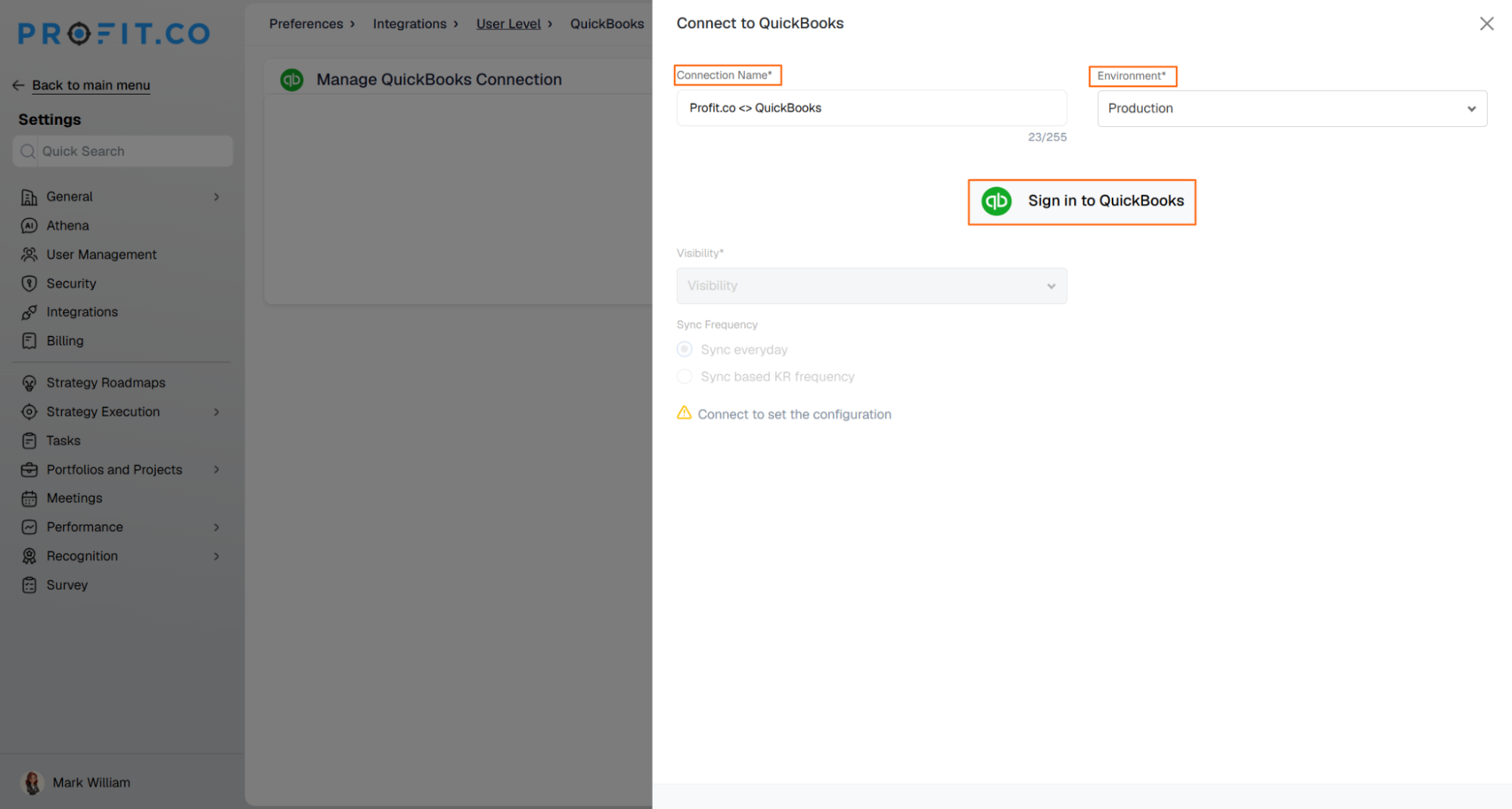Viewport: 1512px width, 809px height.
Task: Expand the Portfolios and Projects chevron
Action: 216,470
